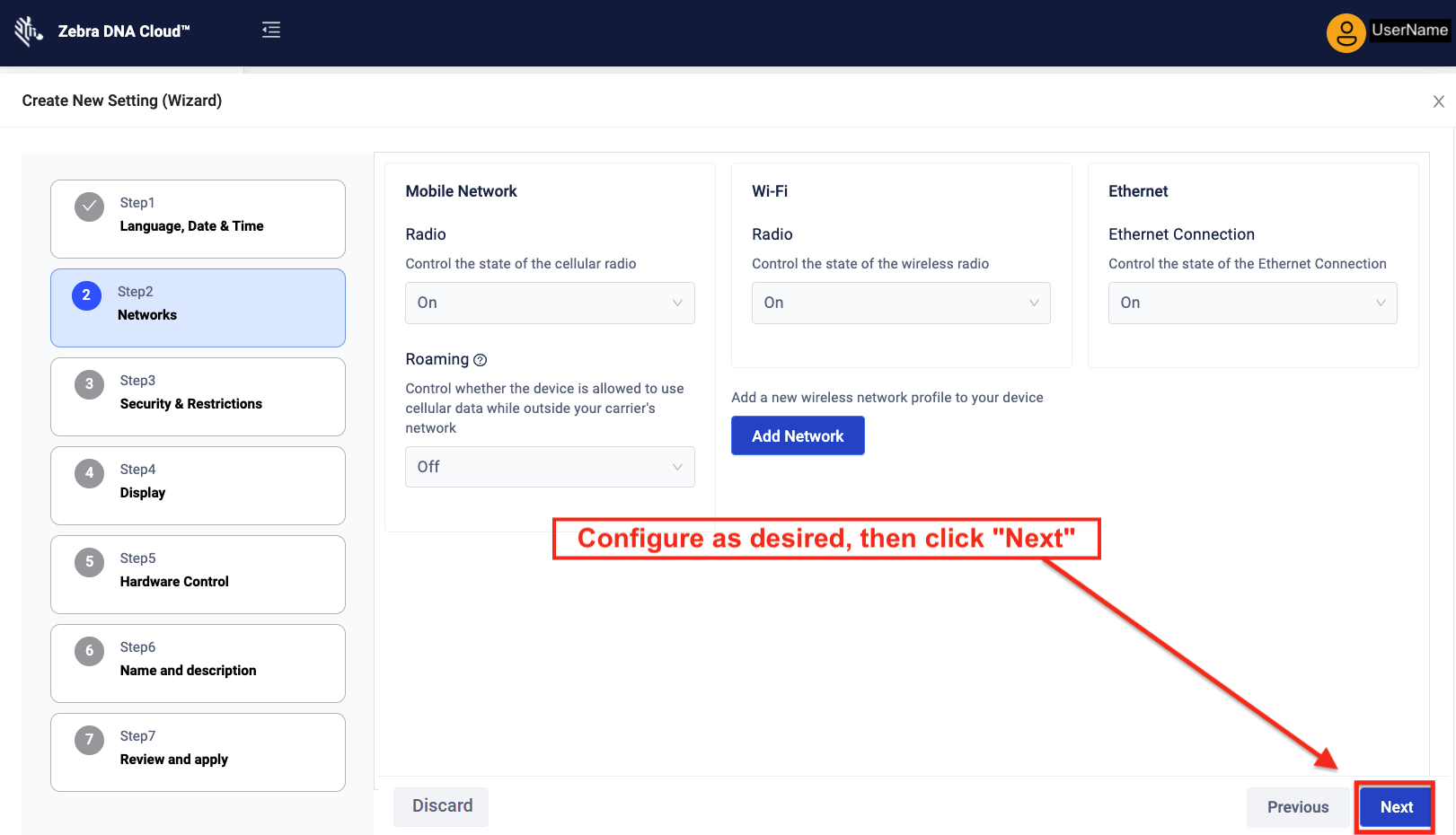Open the Wi-Fi Radio dropdown
The height and width of the screenshot is (835, 1456).
(900, 303)
